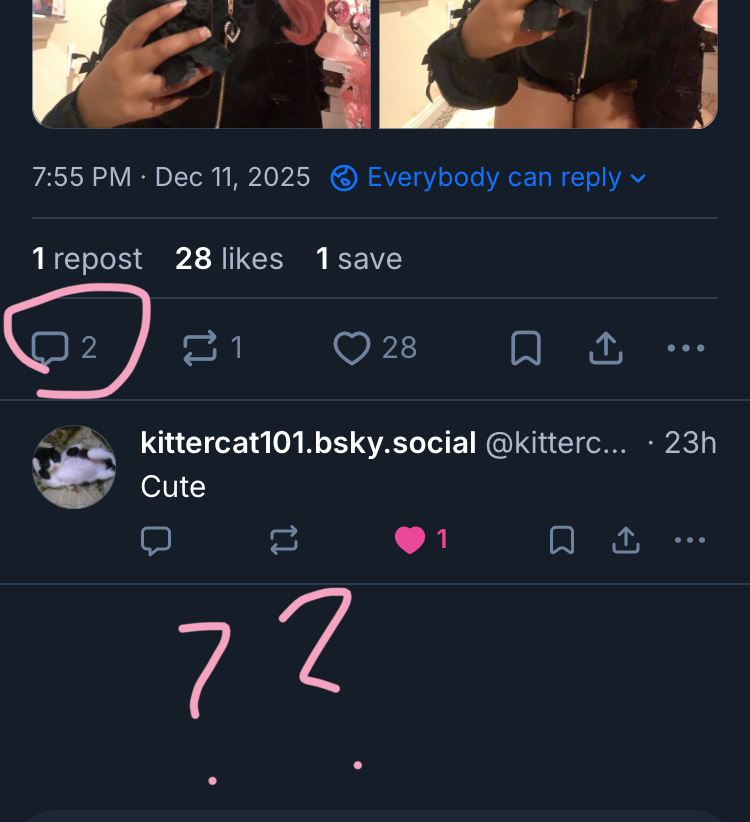Unlike kittercat101's Cute comment
The image size is (750, 822).
click(410, 541)
